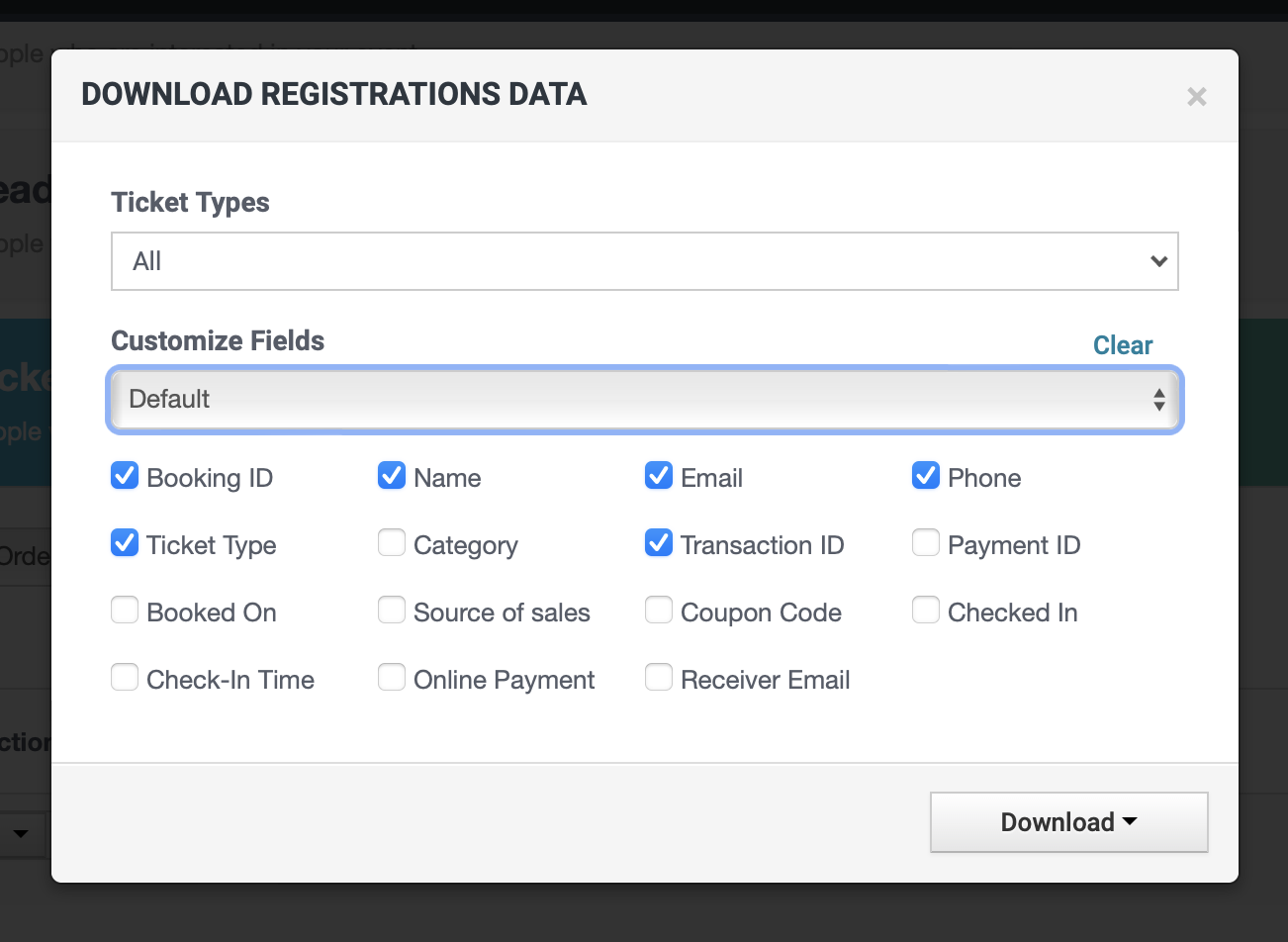This screenshot has width=1288, height=942.
Task: Open the Ticket Types dropdown showing All
Action: pyautogui.click(x=644, y=261)
